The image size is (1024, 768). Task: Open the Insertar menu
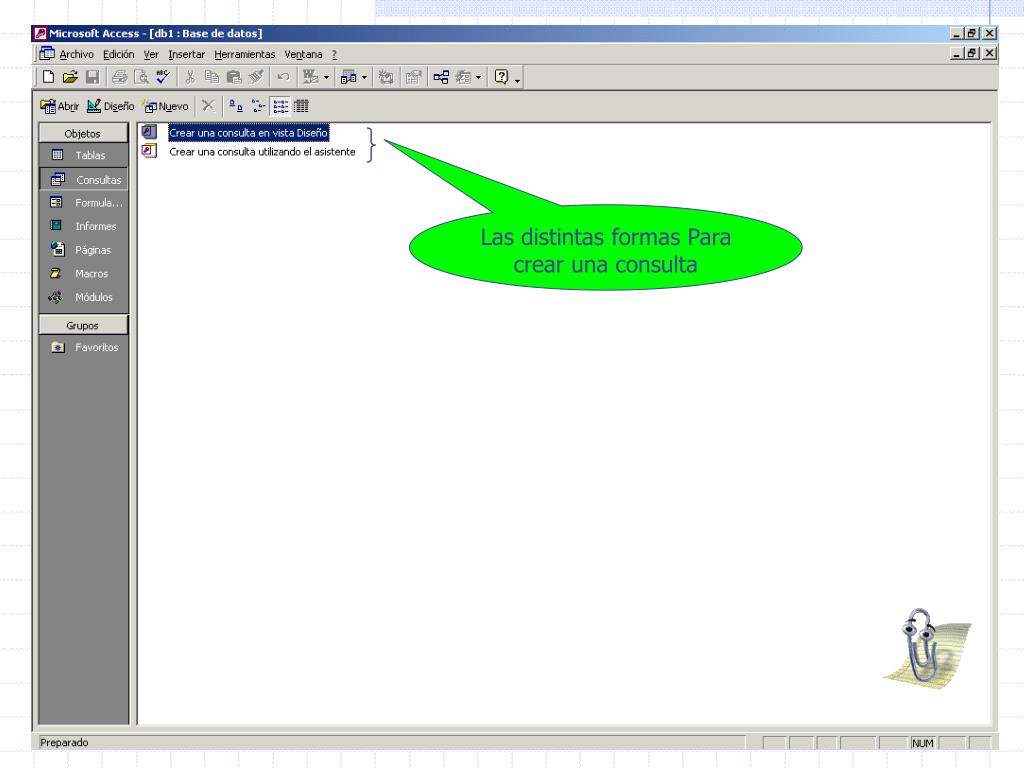point(187,54)
